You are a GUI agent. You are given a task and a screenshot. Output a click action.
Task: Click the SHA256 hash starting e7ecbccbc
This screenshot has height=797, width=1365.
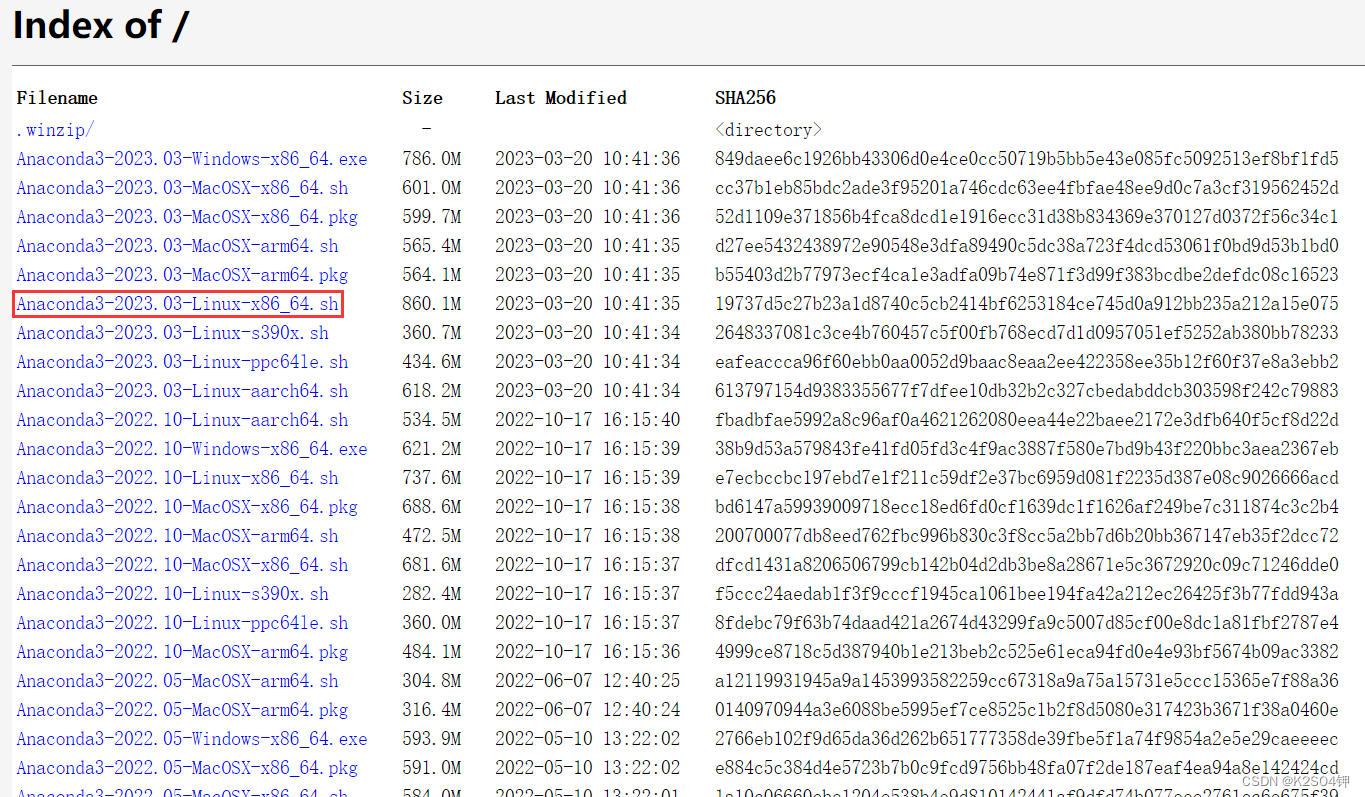(x=1027, y=478)
